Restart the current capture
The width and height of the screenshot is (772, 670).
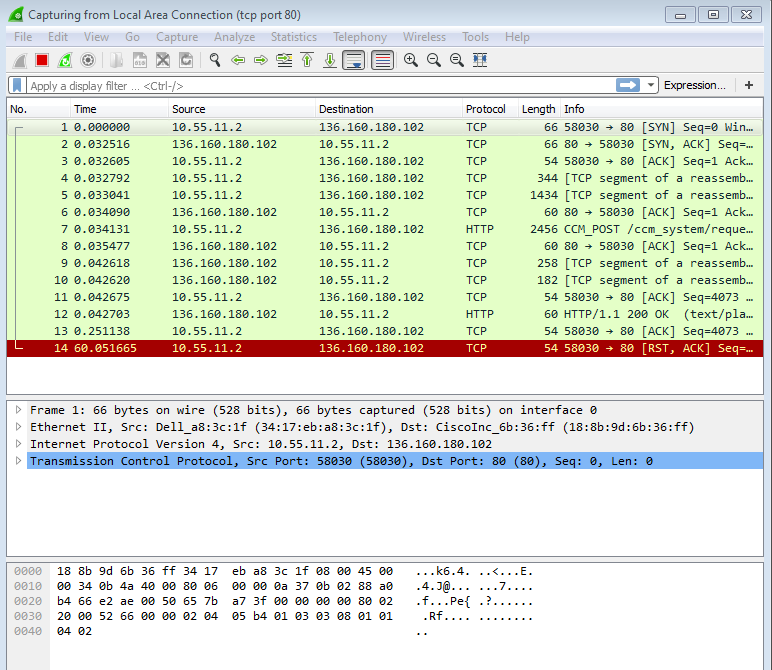(65, 60)
